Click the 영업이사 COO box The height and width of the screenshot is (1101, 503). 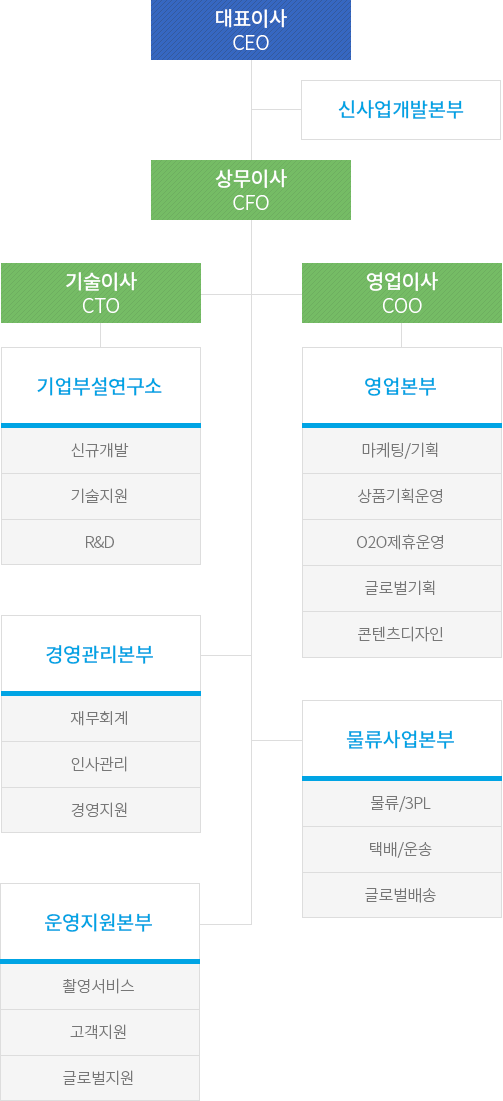pos(402,293)
